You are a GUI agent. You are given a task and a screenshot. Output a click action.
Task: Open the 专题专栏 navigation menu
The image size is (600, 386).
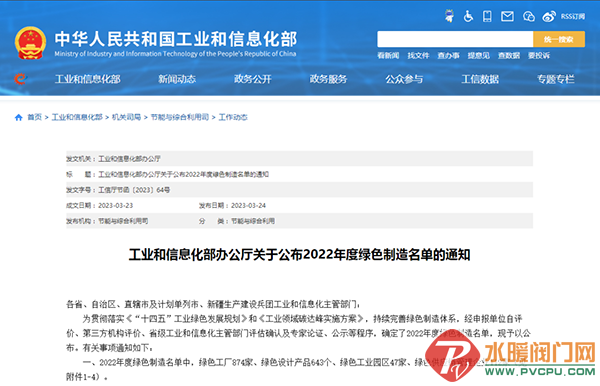(x=556, y=79)
